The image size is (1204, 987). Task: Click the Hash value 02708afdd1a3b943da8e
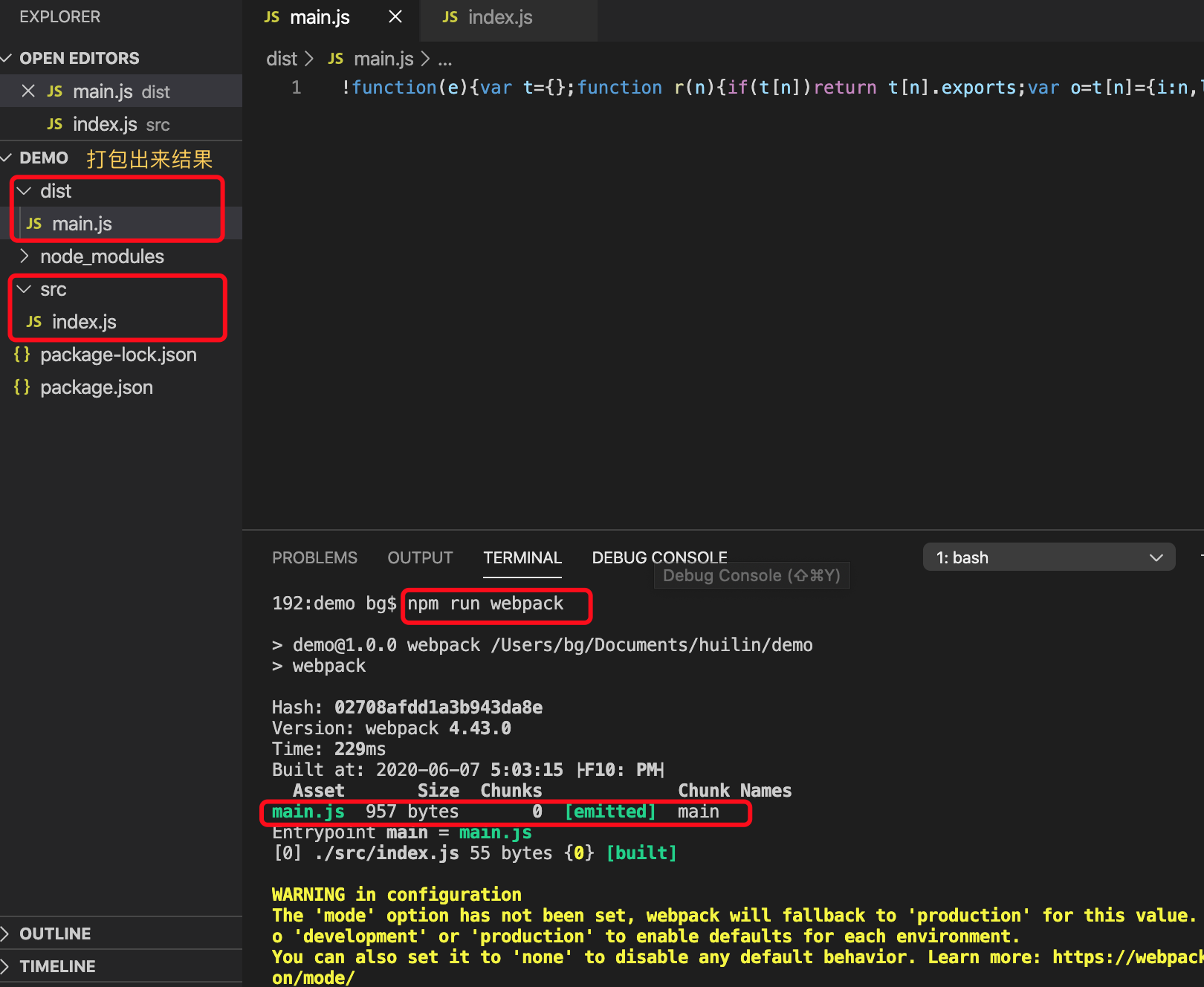[438, 708]
